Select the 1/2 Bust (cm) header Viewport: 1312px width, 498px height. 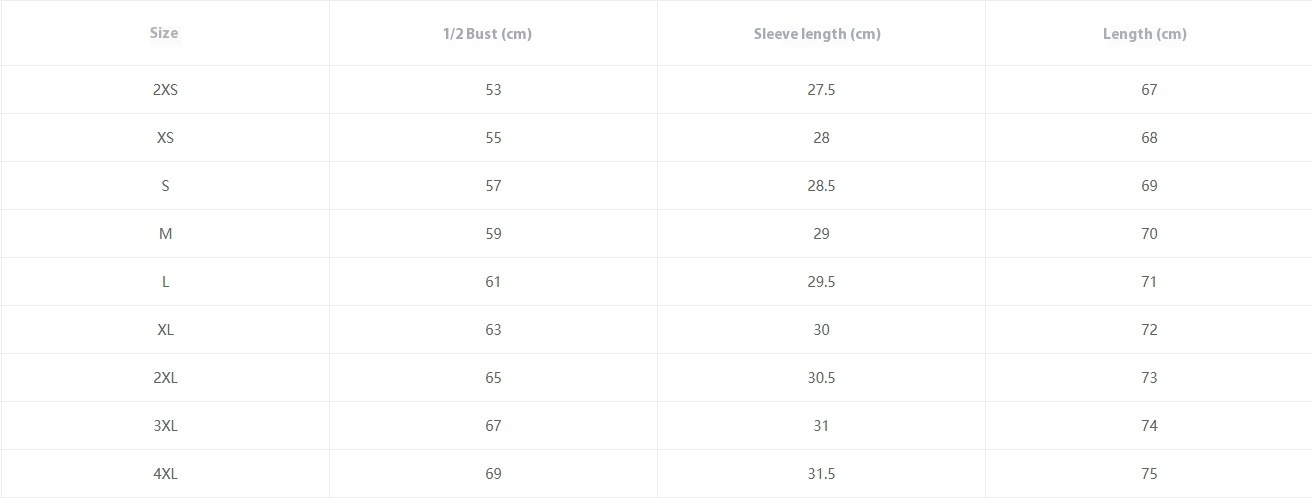click(x=487, y=34)
